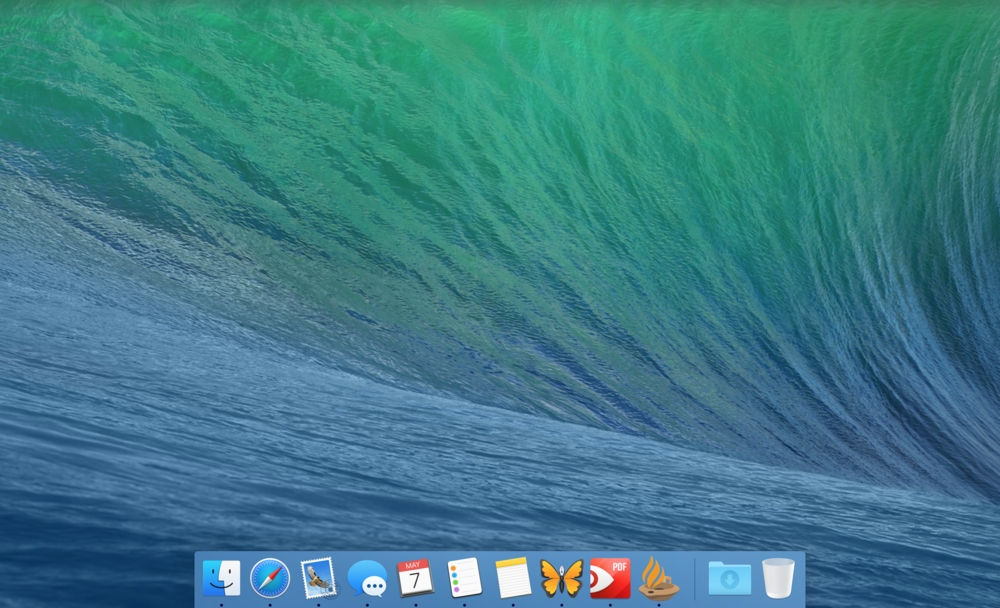Click the empty wave wallpaper desktop
Viewport: 1000px width, 608px height.
(x=500, y=250)
